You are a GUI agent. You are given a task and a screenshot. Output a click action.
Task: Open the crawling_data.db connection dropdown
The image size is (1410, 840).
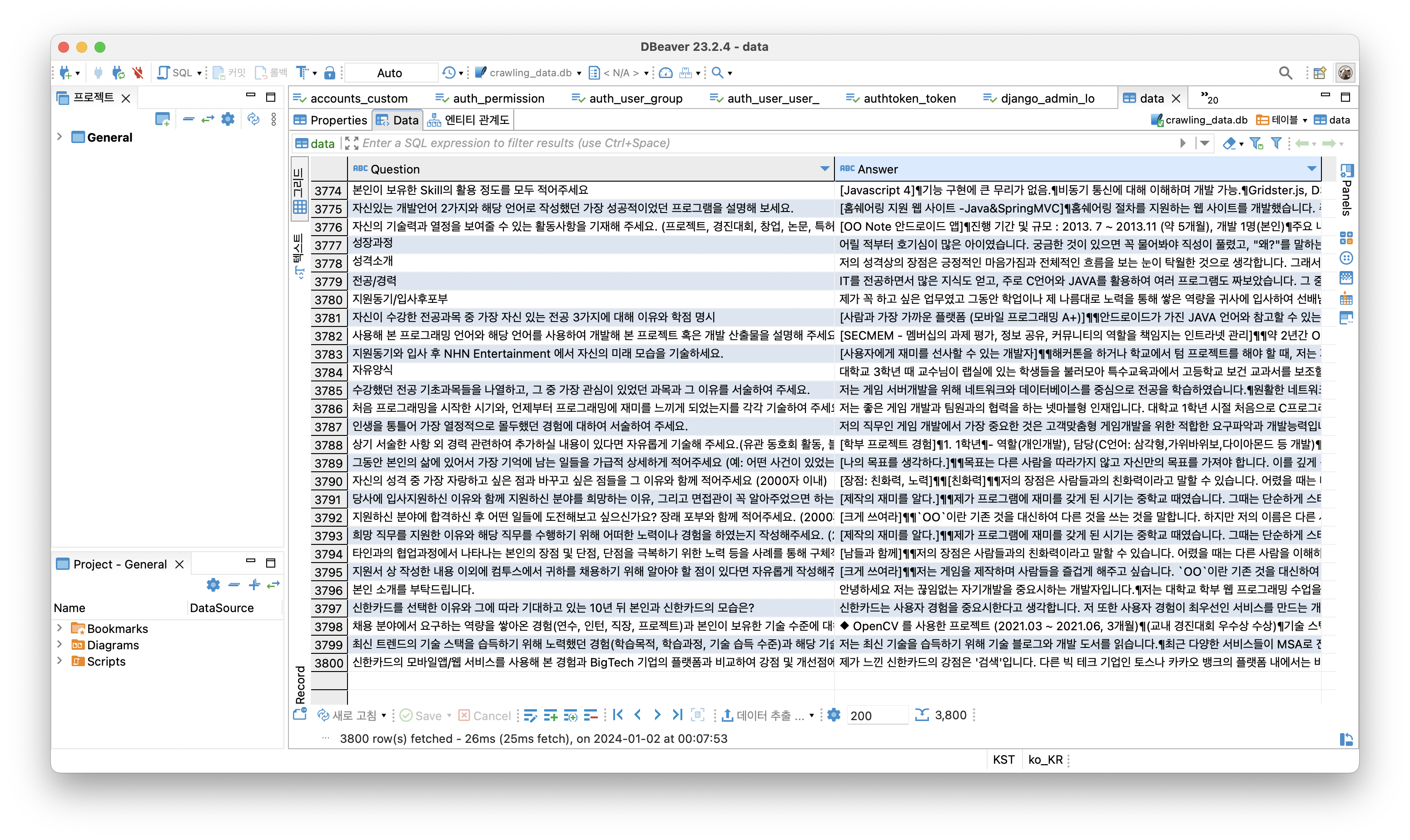click(530, 73)
